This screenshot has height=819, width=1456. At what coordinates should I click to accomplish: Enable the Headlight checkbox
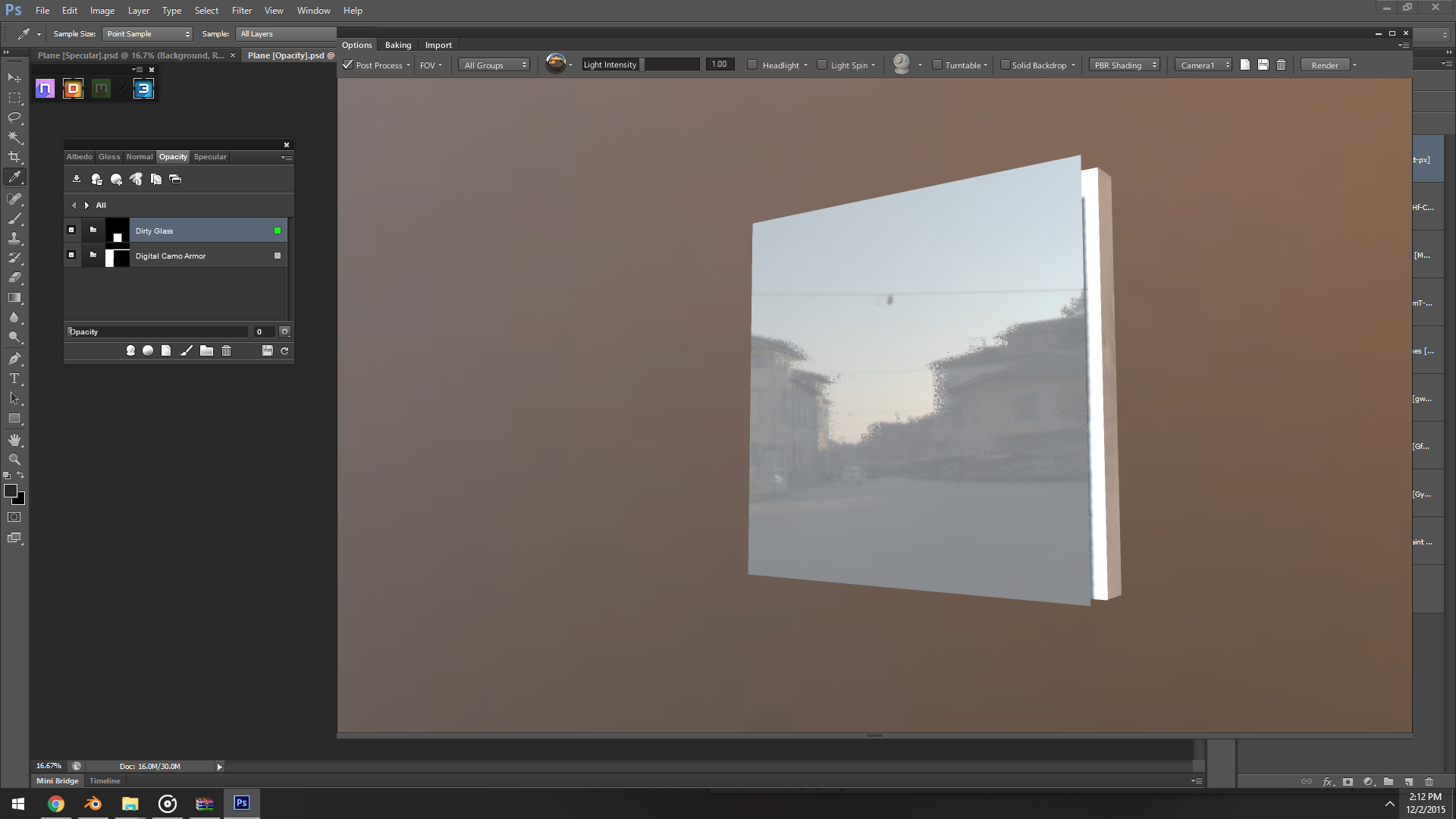(752, 64)
